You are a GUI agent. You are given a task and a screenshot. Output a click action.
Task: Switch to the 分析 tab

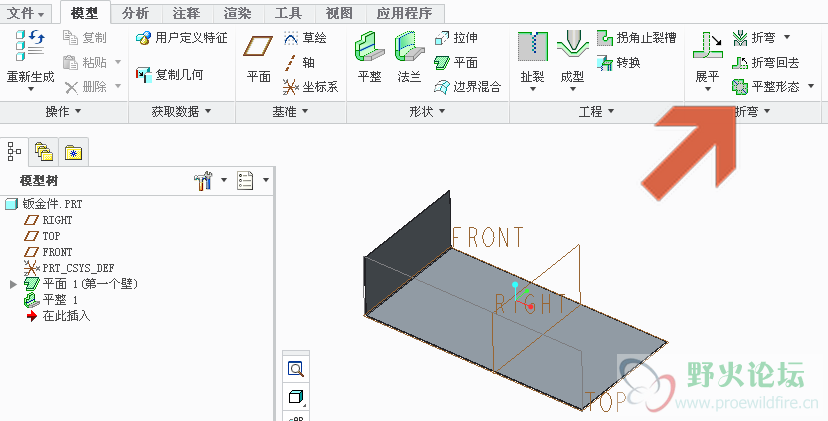(x=136, y=13)
